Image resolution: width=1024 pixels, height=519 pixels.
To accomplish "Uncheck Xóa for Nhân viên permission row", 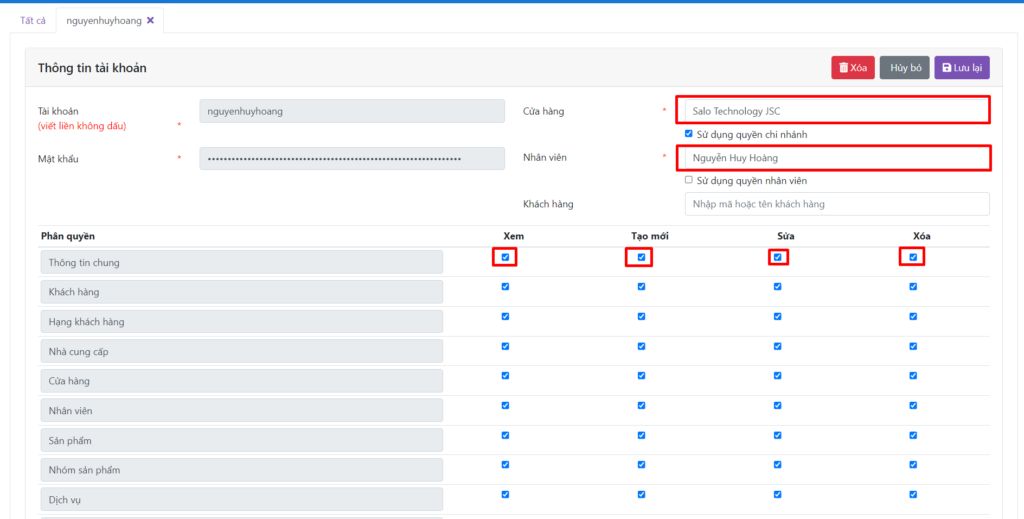I will 913,405.
